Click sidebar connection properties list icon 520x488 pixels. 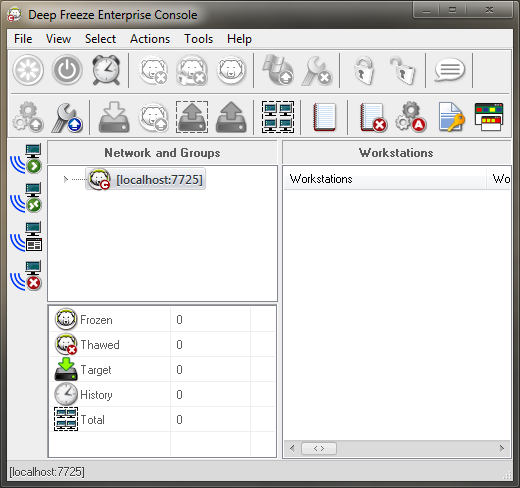26,237
